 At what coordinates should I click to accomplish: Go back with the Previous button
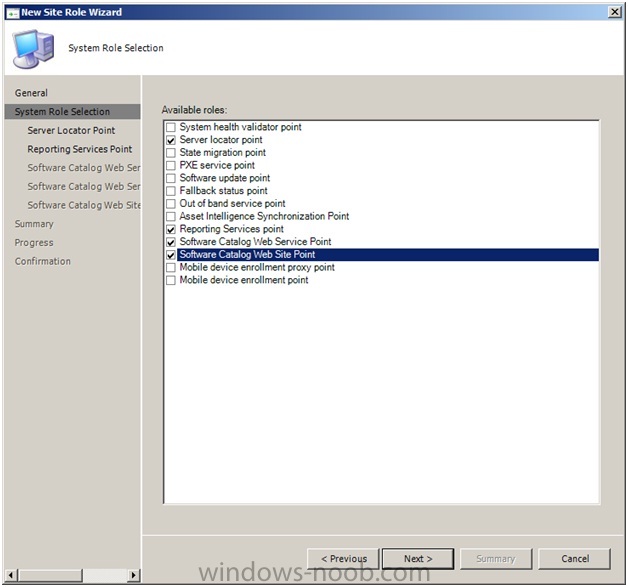tap(343, 559)
